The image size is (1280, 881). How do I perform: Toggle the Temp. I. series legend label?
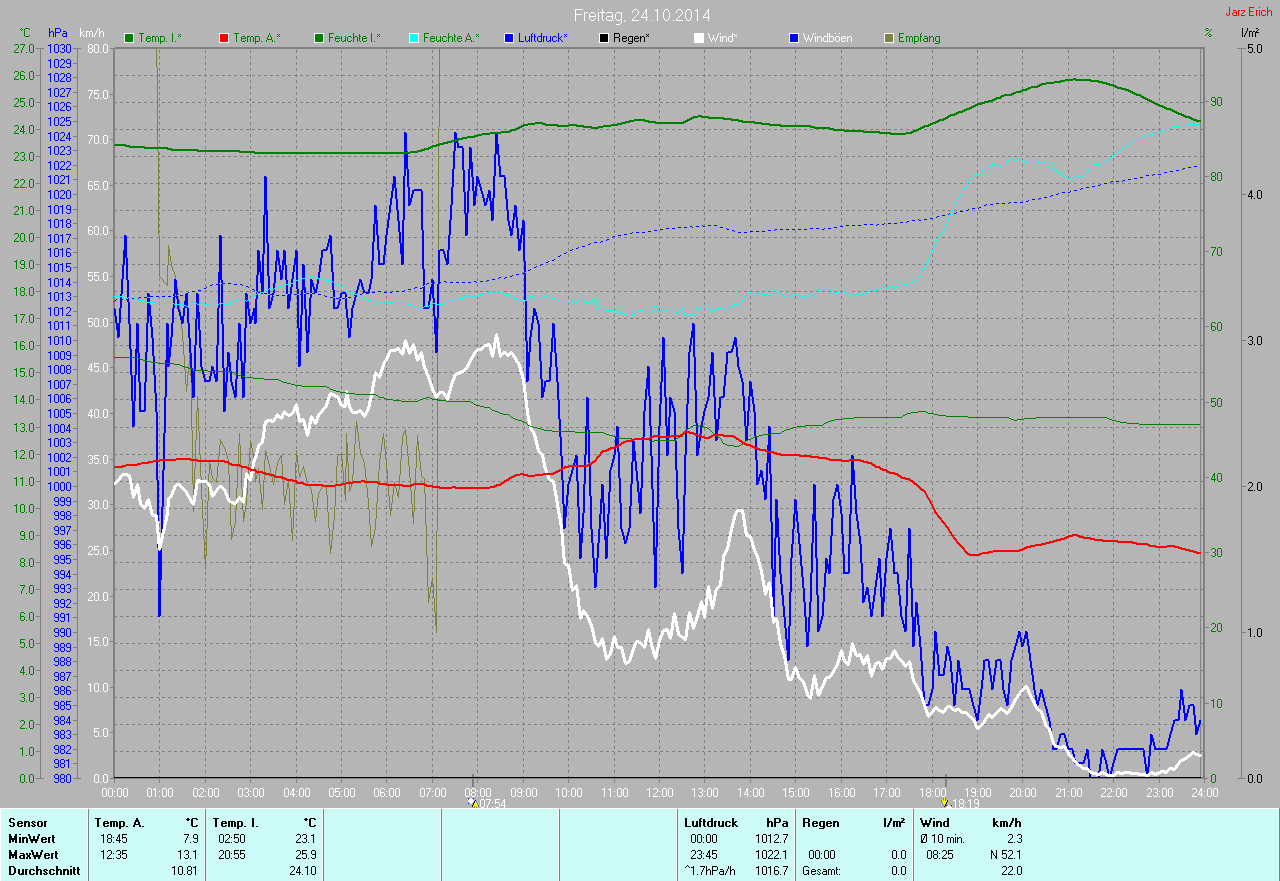click(159, 38)
